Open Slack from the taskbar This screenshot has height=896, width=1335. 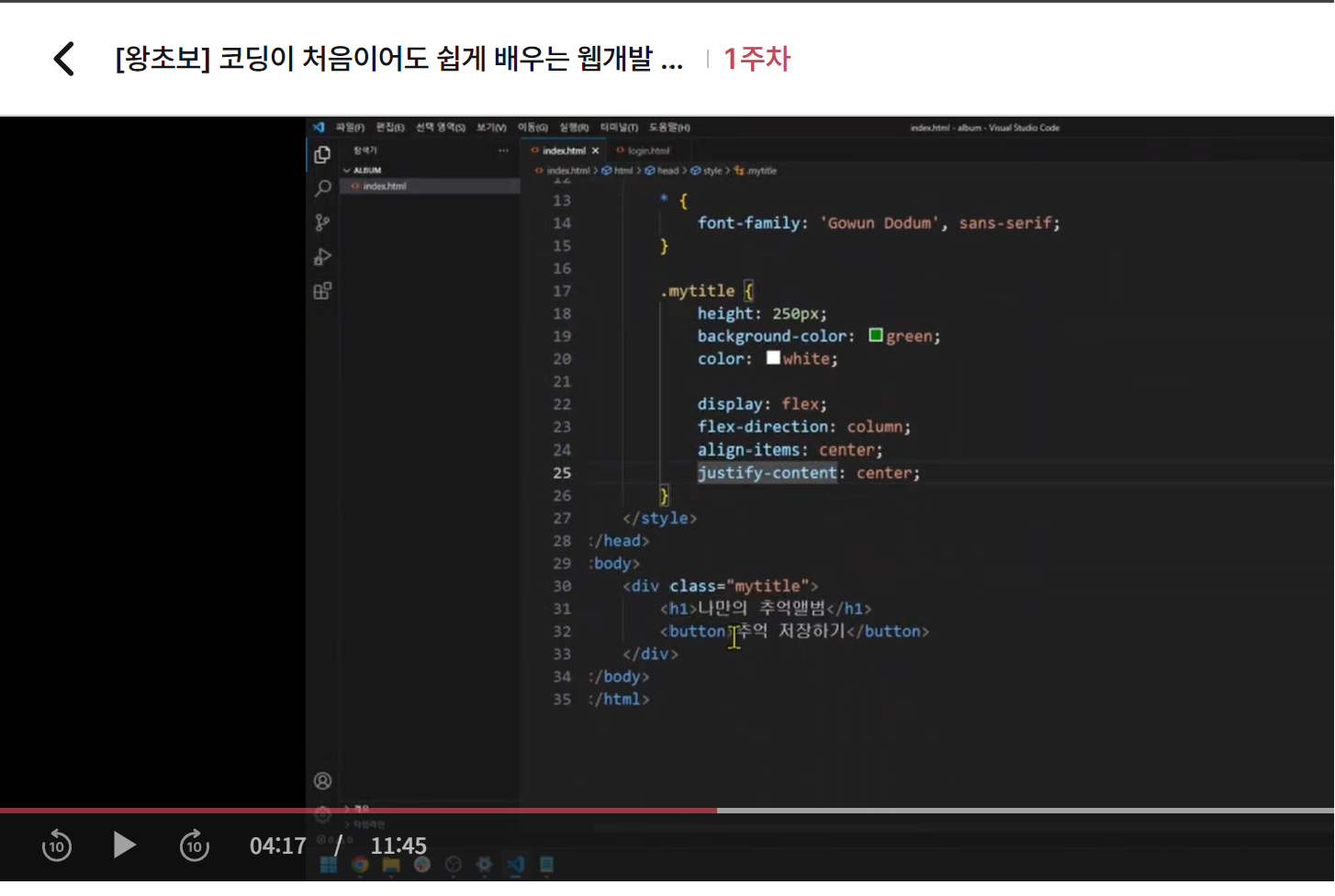[422, 865]
